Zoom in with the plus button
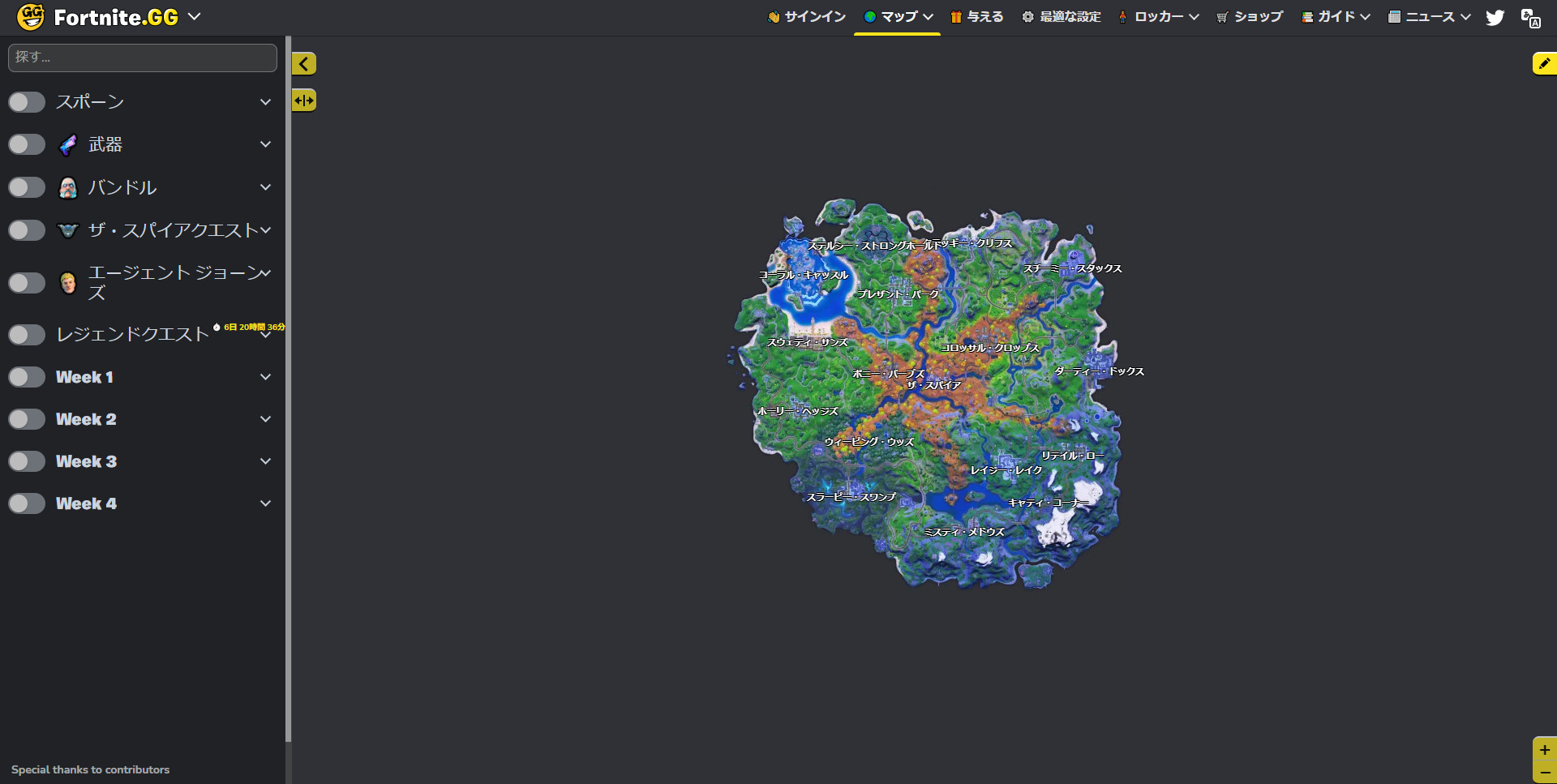The image size is (1557, 784). pyautogui.click(x=1545, y=750)
